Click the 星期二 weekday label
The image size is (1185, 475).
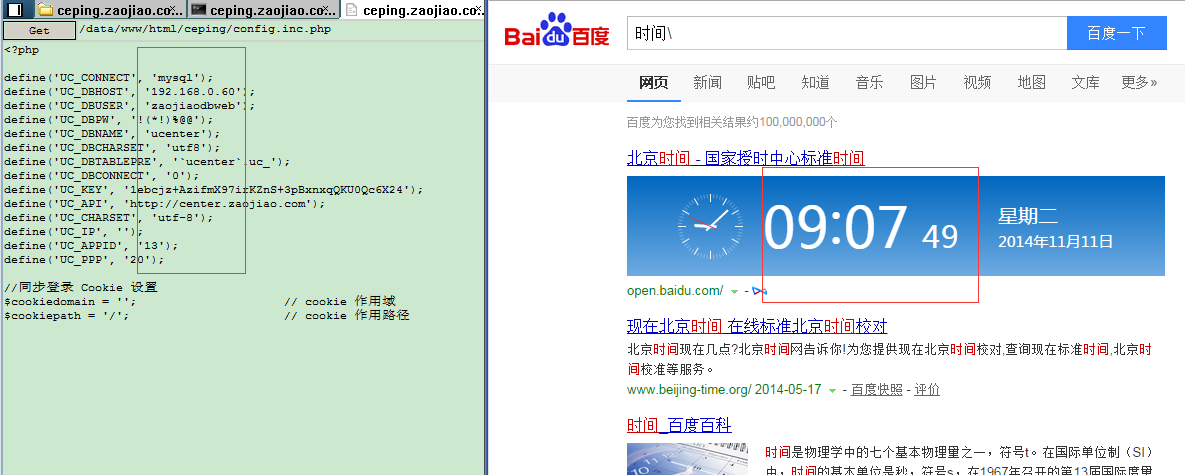tap(1028, 217)
